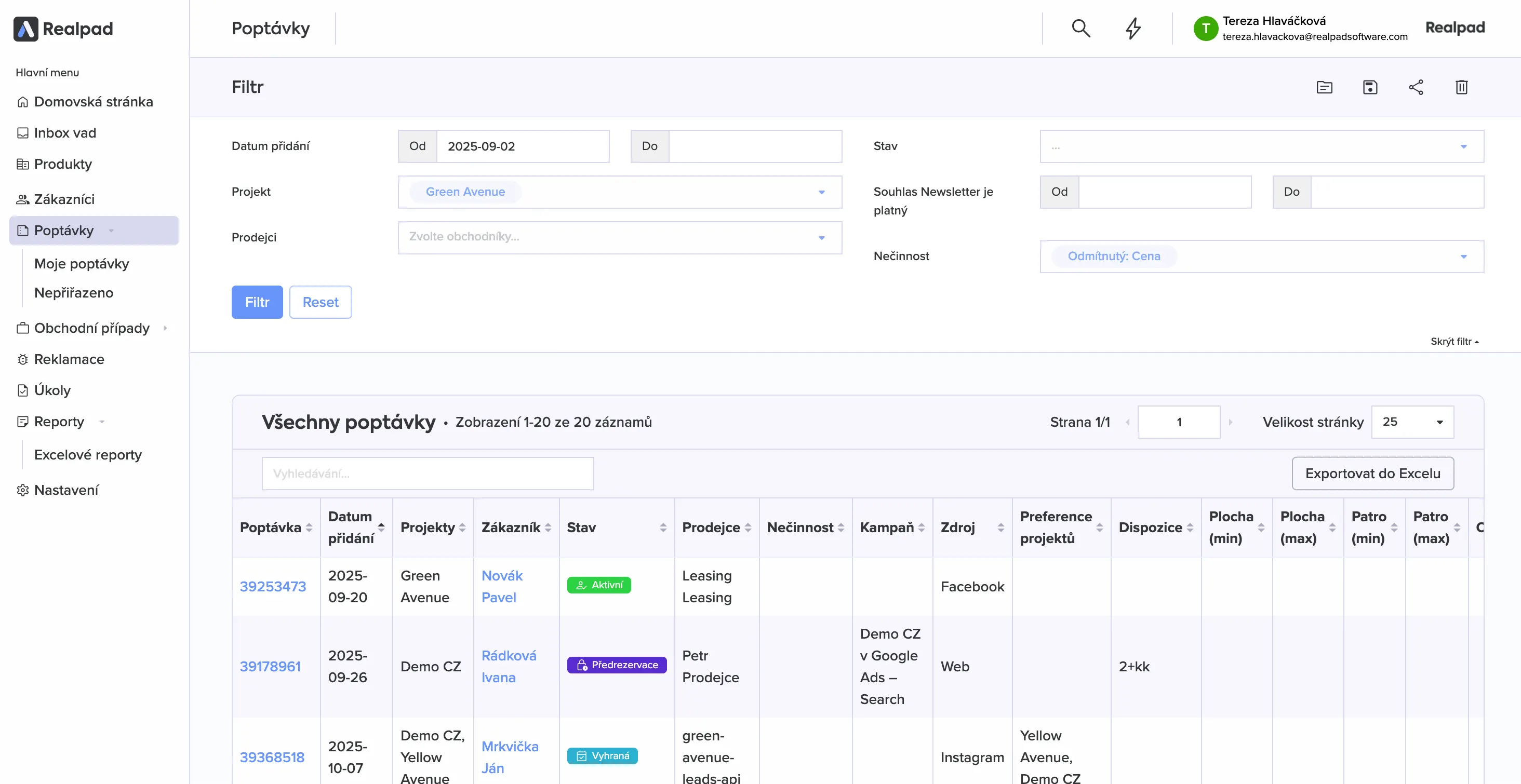The image size is (1521, 784).
Task: Click the Exportovat do Excelu button
Action: pyautogui.click(x=1372, y=474)
